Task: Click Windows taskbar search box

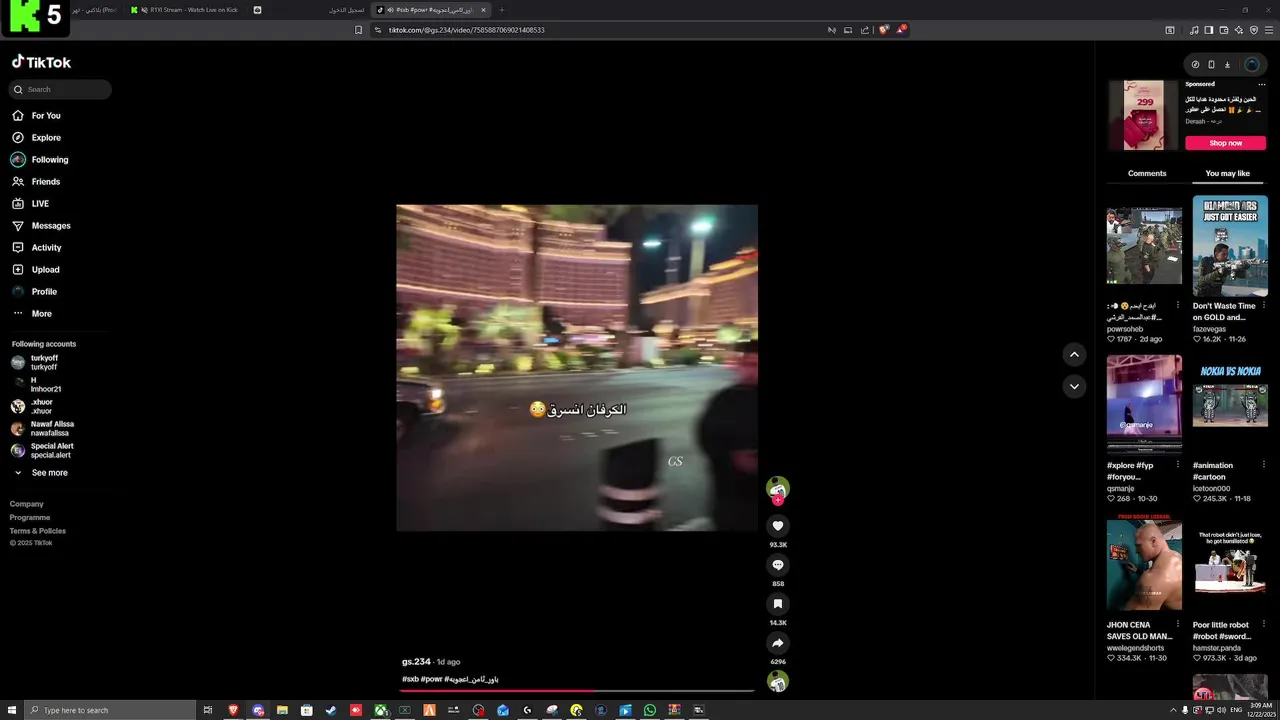Action: tap(108, 710)
